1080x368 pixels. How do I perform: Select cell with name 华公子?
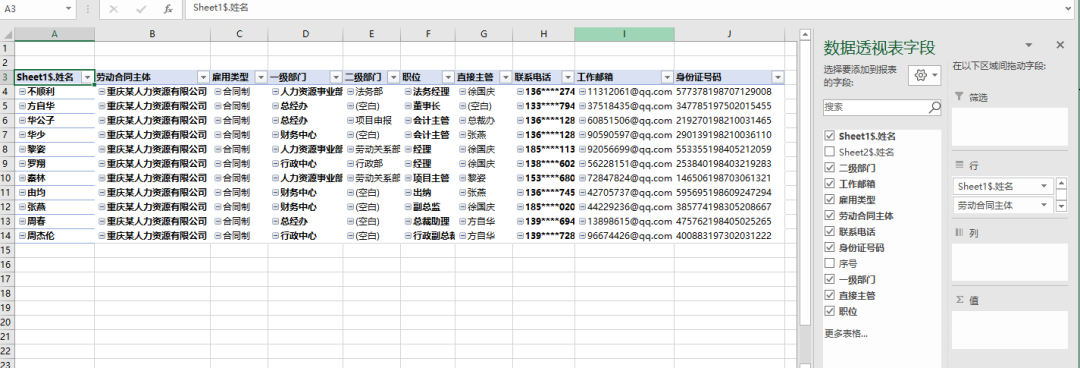54,120
